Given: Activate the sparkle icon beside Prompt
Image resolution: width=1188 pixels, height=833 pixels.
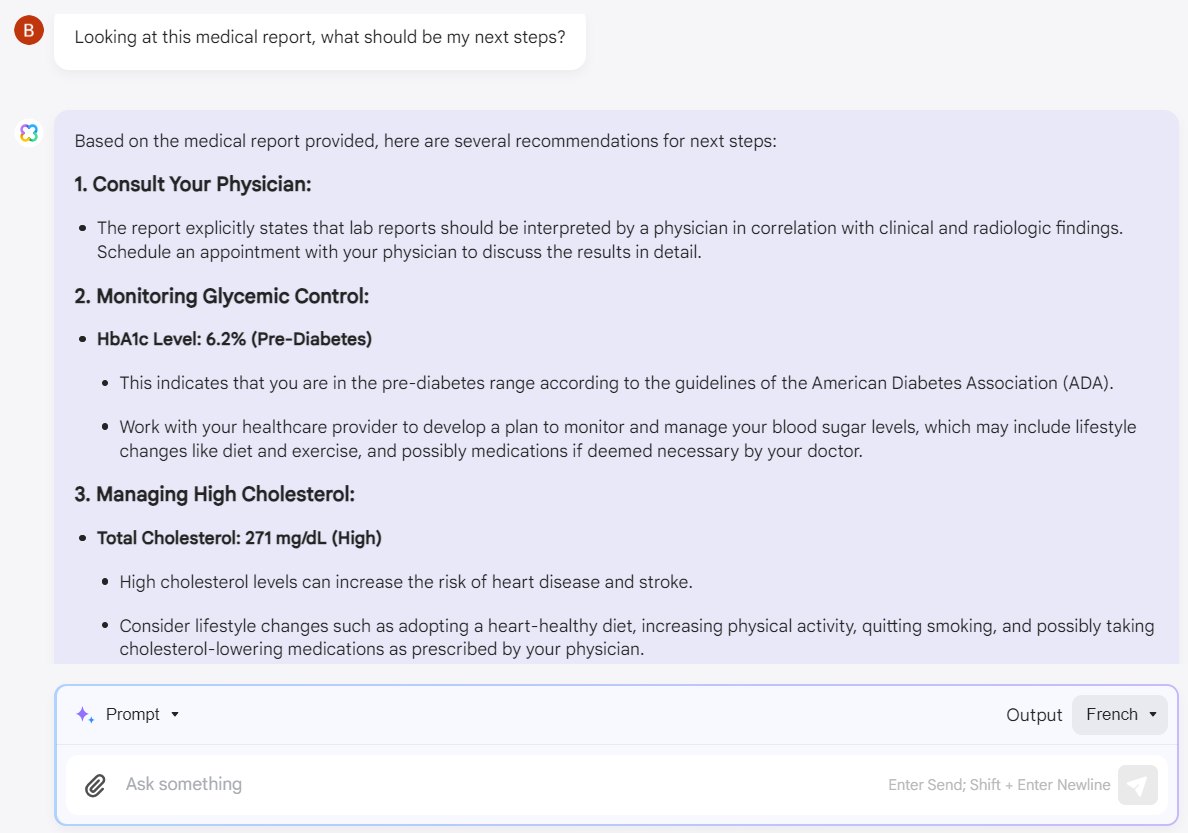Looking at the screenshot, I should click(x=84, y=714).
